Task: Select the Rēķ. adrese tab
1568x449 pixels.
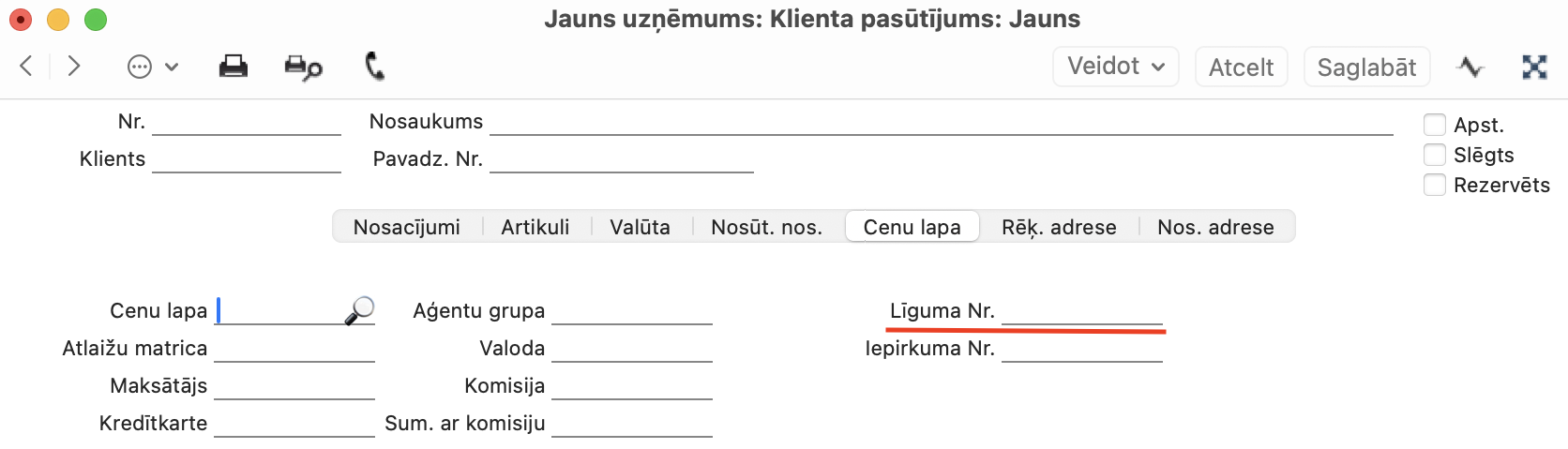Action: click(x=1059, y=227)
